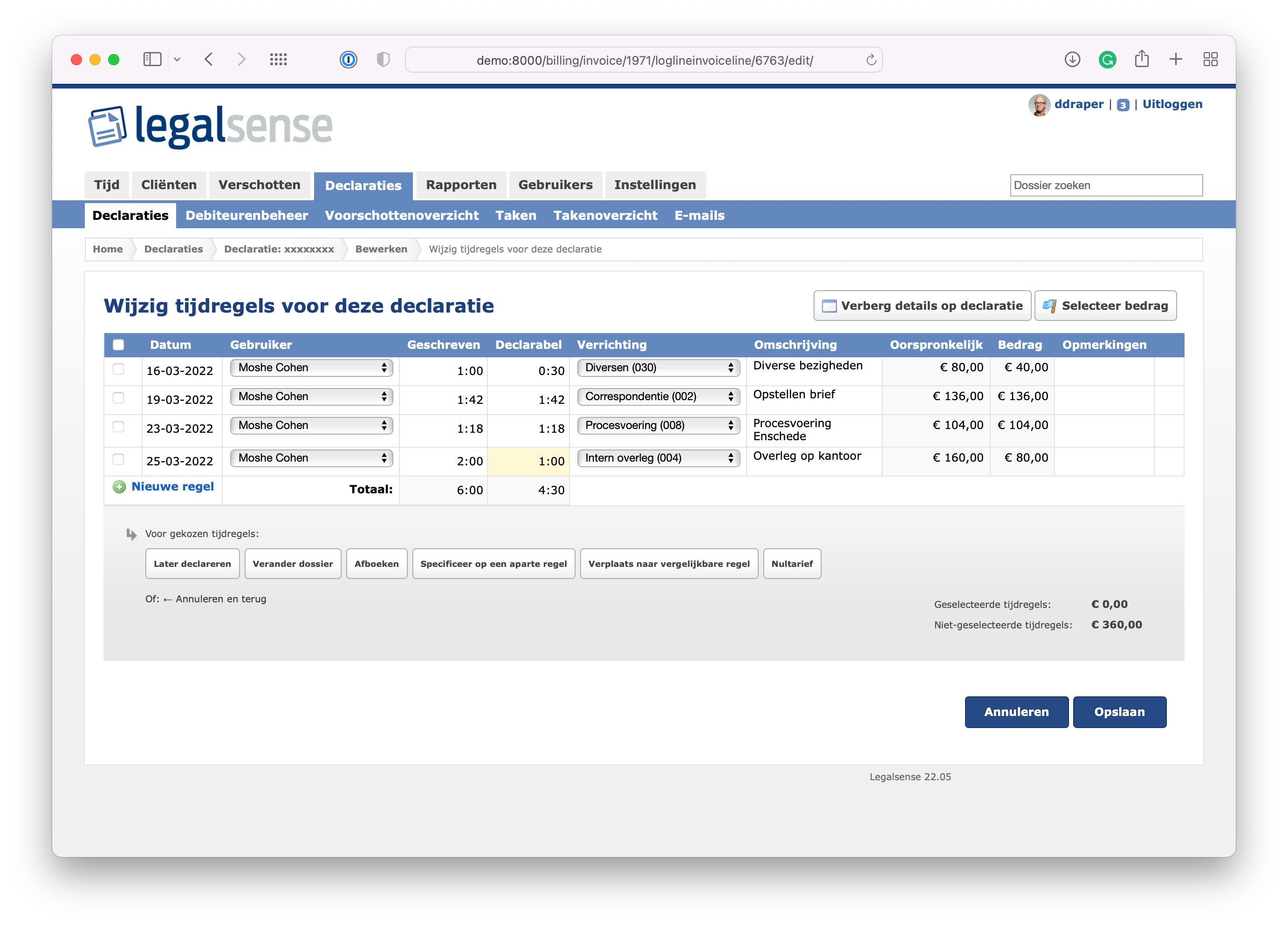
Task: Open the Safari share icon
Action: click(x=1142, y=59)
